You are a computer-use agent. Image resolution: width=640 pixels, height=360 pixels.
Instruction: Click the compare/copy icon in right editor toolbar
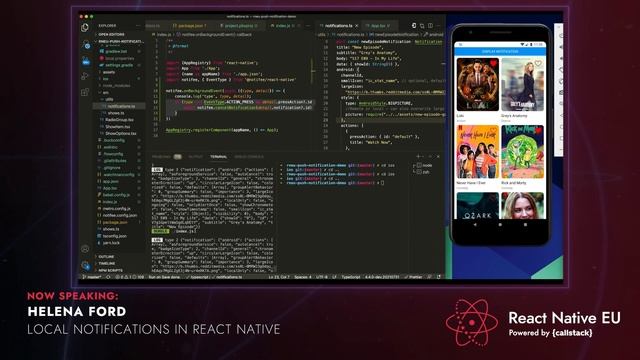click(422, 26)
